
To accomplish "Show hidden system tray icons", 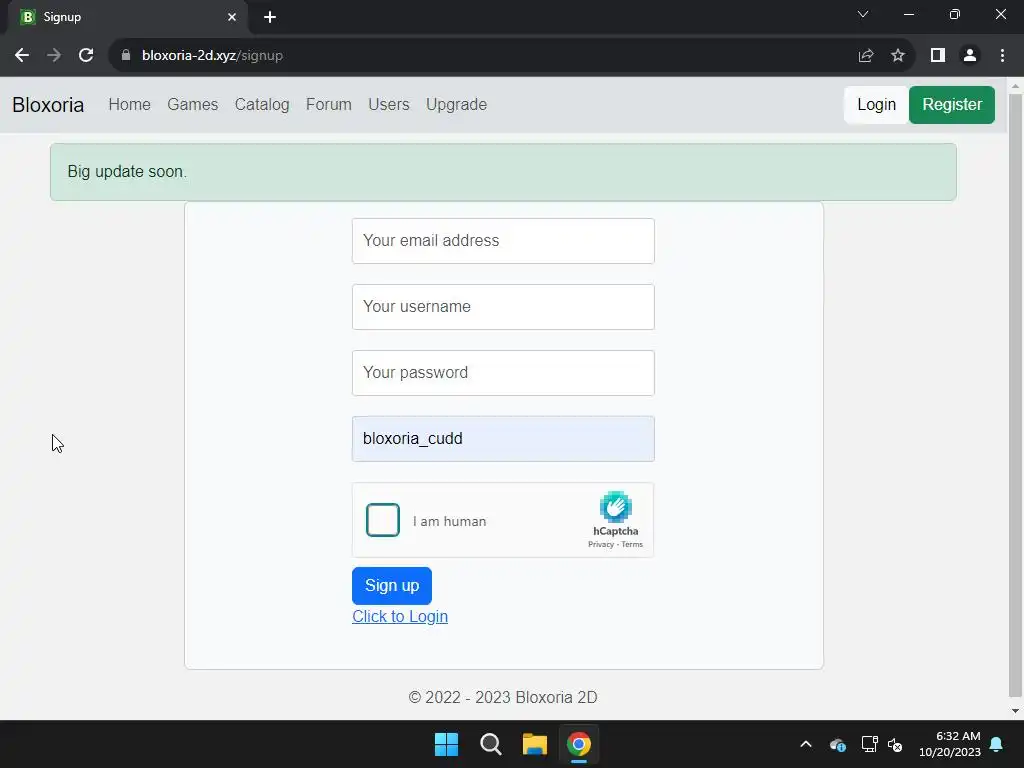I will click(x=806, y=744).
